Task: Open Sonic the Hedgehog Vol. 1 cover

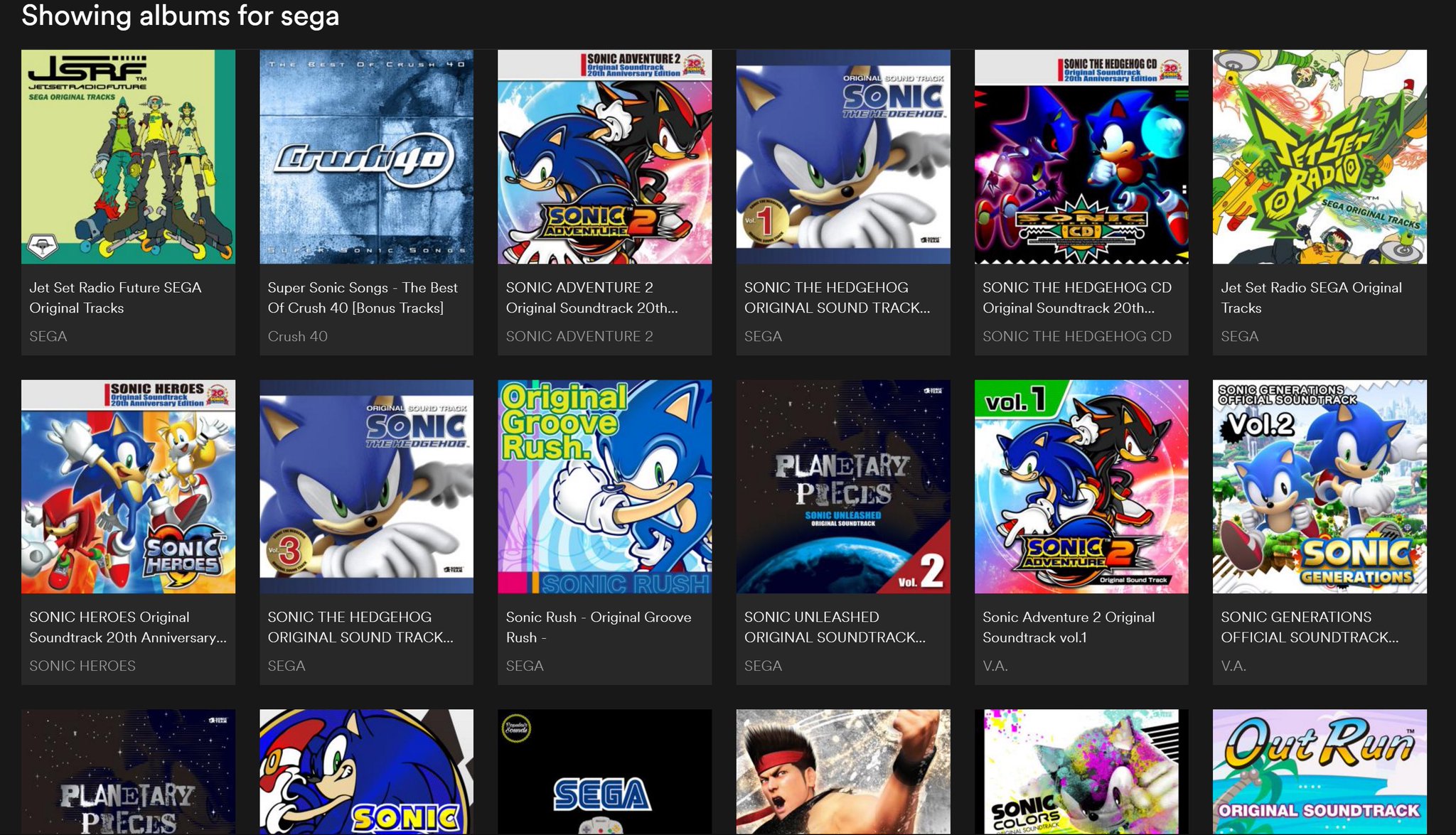Action: point(843,157)
